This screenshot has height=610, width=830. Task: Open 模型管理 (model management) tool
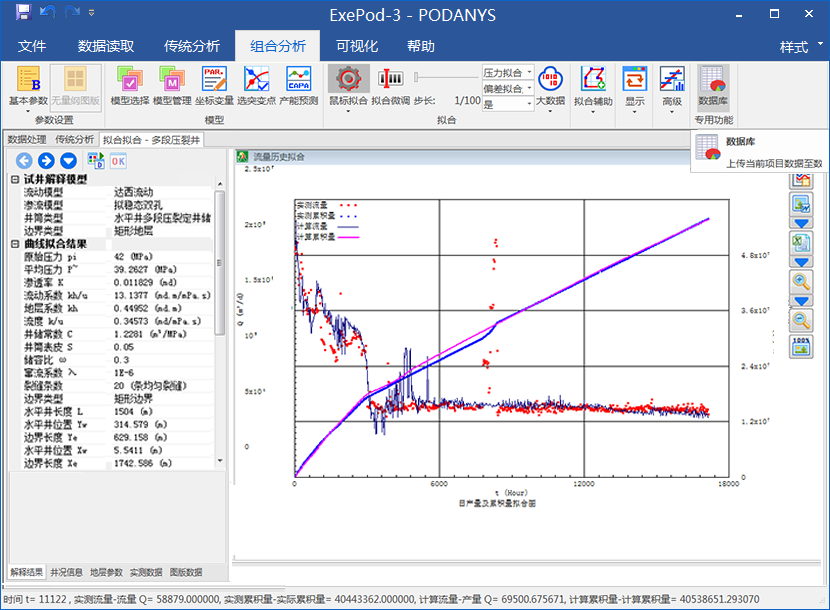171,81
